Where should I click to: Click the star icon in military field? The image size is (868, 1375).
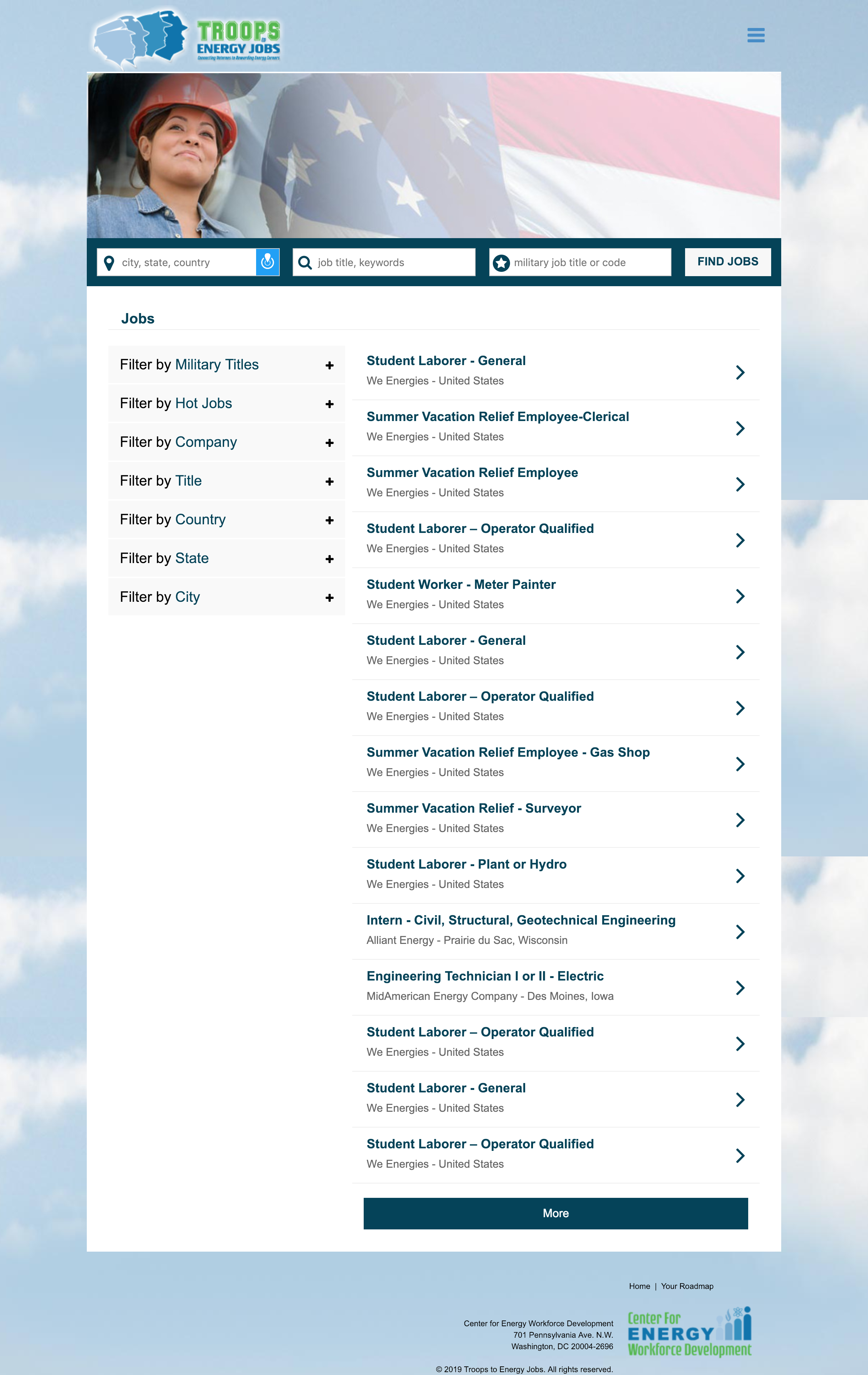(501, 263)
